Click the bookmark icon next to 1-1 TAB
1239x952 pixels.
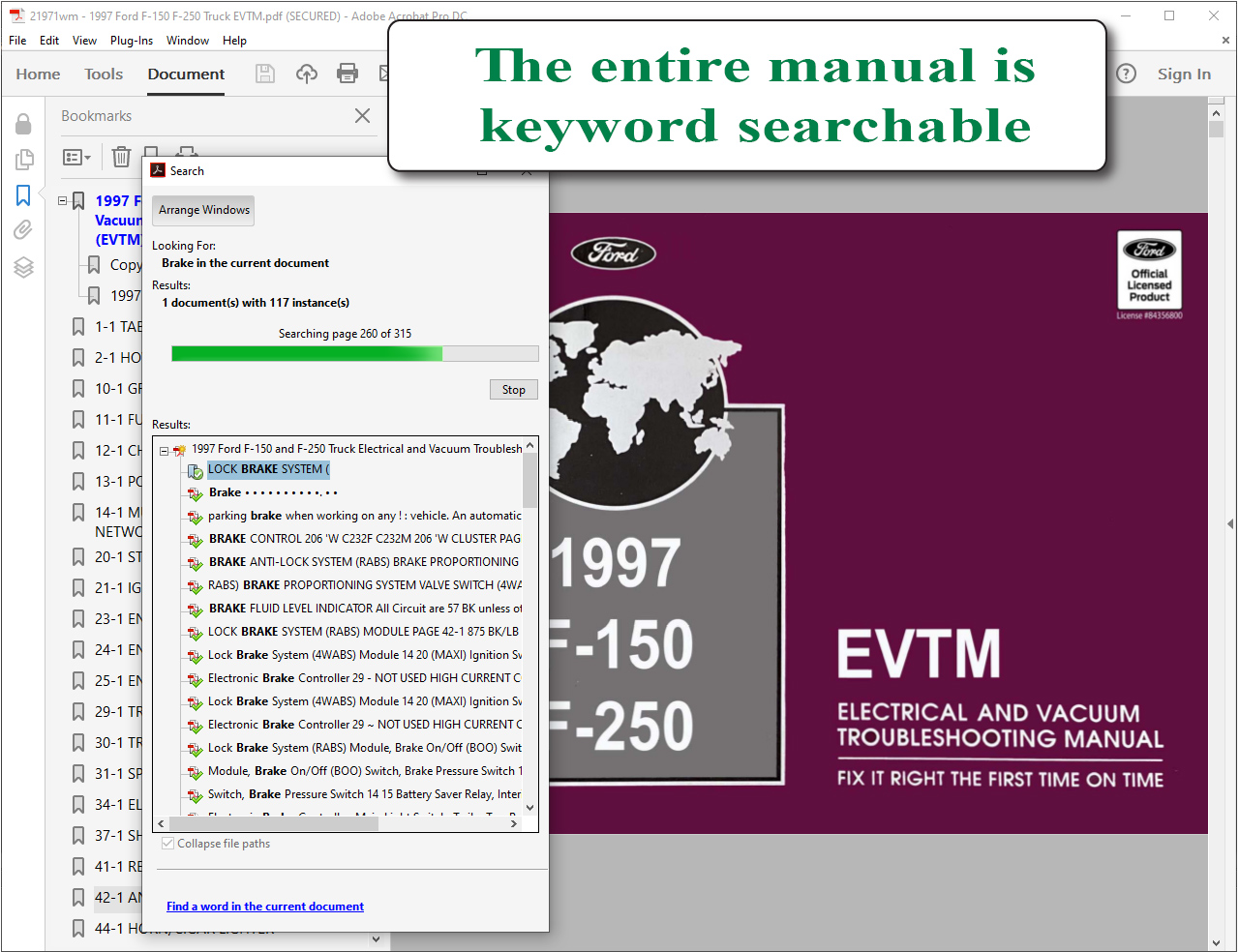(78, 327)
